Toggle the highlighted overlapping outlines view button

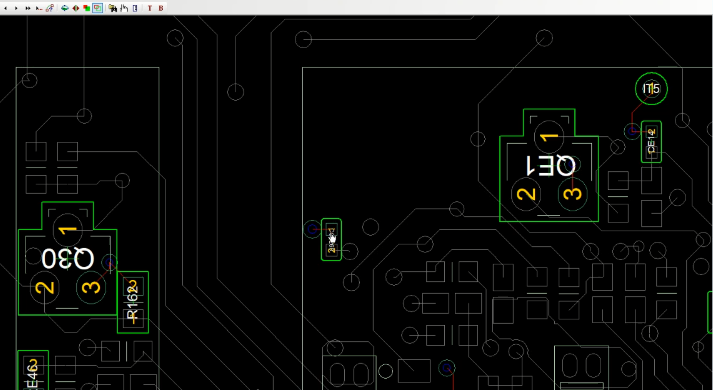(x=97, y=8)
